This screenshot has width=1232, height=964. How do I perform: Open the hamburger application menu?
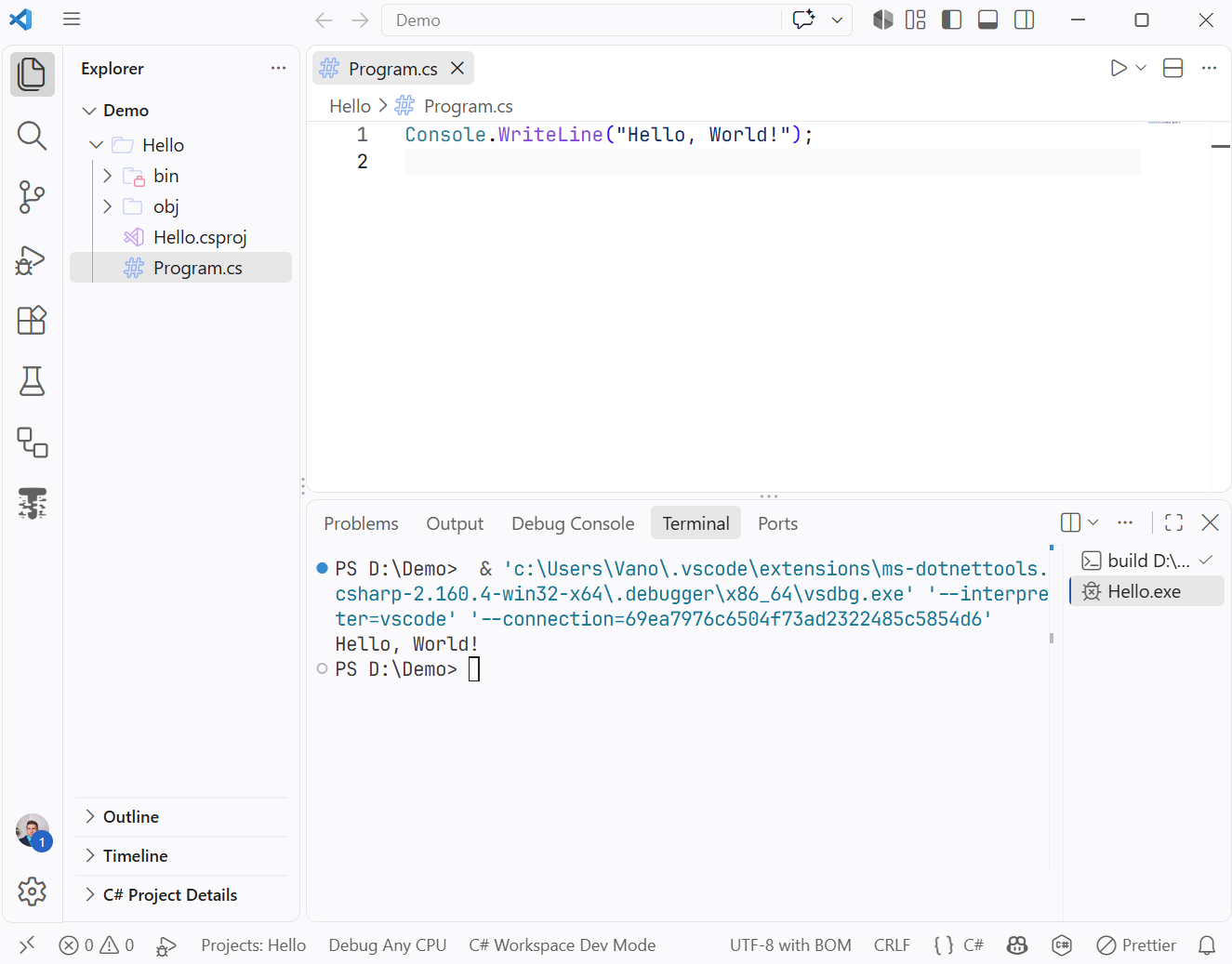tap(72, 20)
